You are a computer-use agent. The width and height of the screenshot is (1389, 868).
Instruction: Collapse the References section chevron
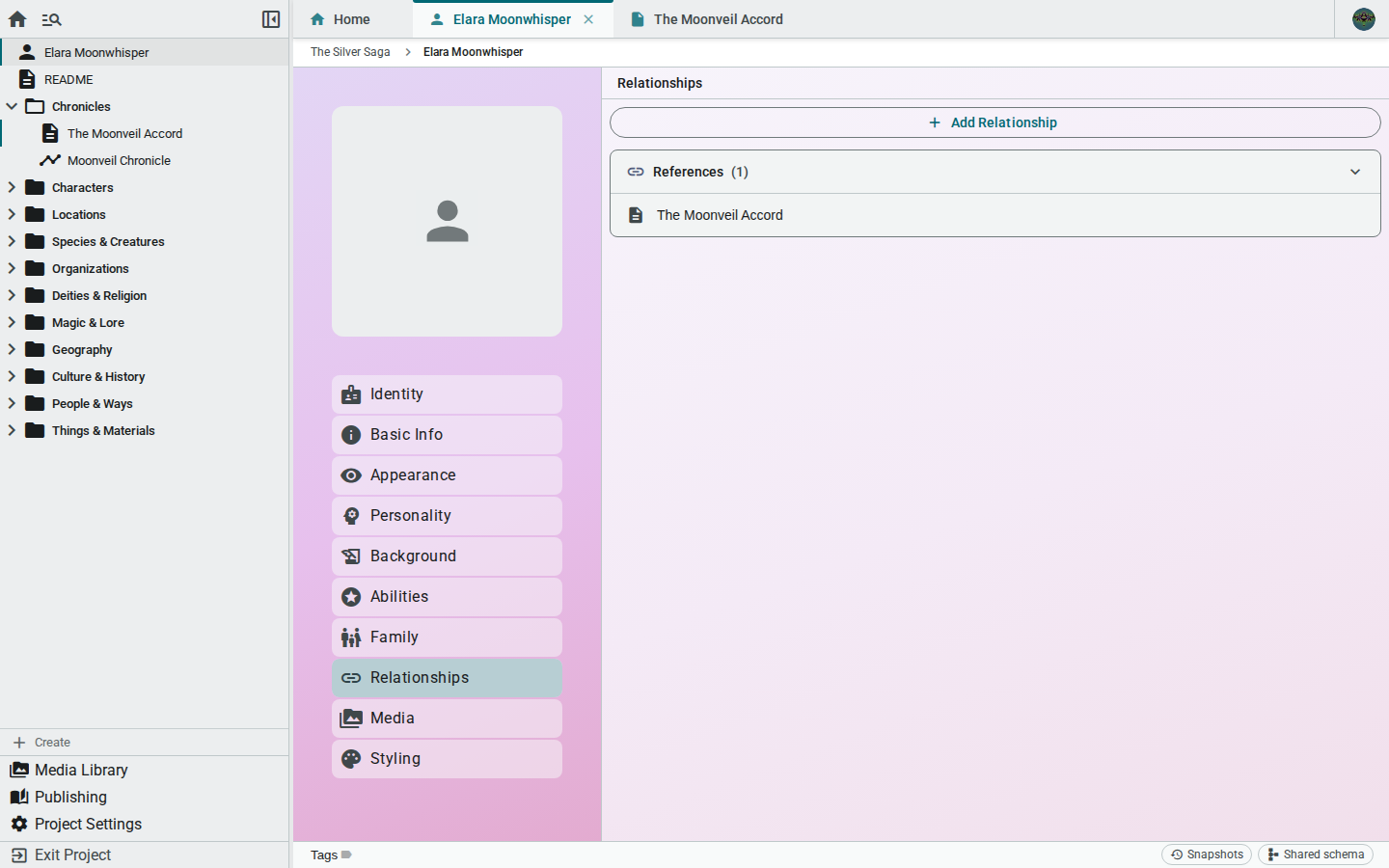[x=1355, y=172]
